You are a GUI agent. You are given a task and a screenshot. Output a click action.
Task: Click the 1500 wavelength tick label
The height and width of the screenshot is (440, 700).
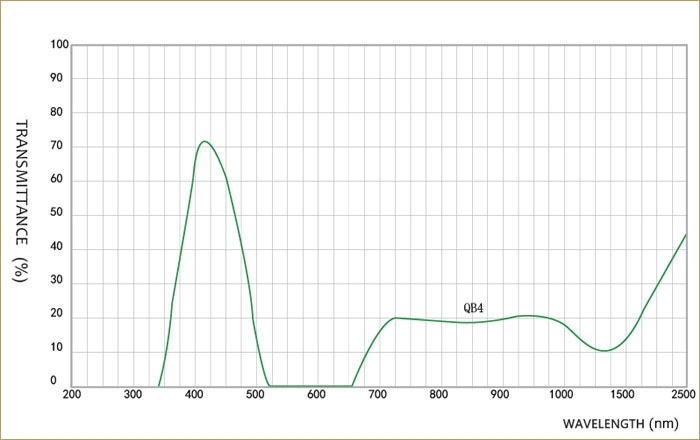[622, 395]
